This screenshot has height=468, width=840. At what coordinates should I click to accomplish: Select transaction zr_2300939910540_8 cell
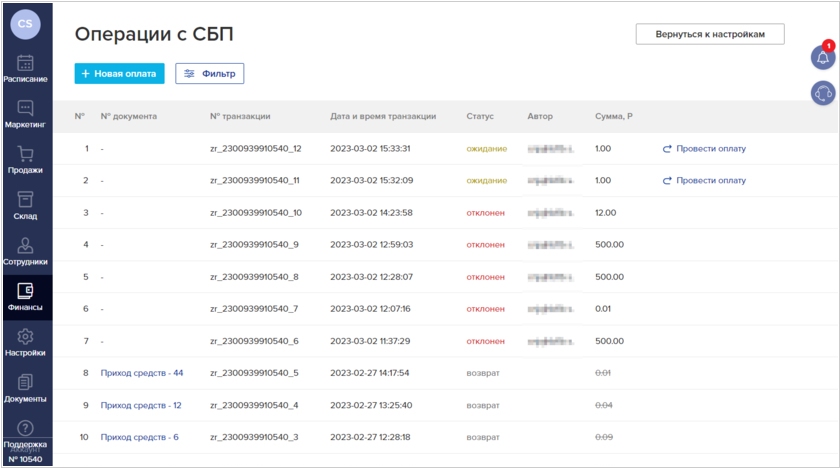click(x=254, y=277)
